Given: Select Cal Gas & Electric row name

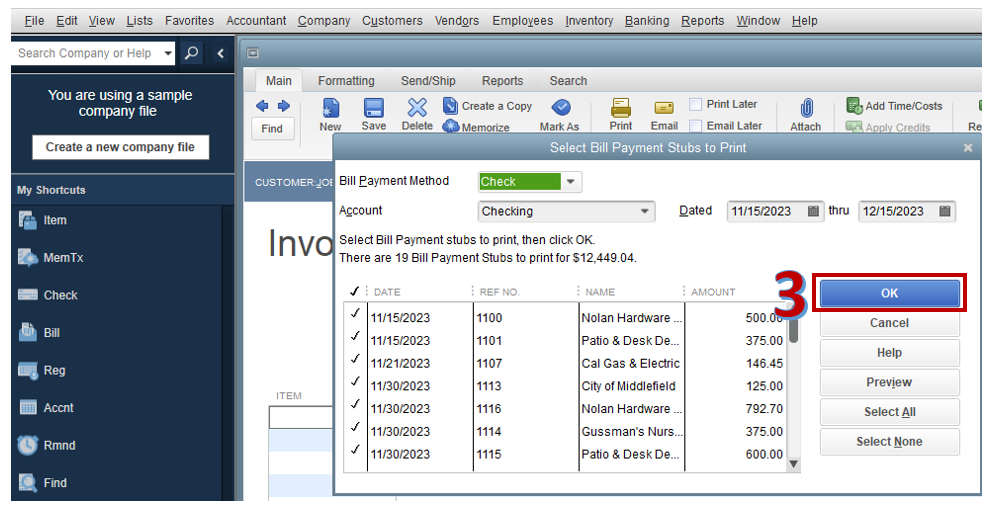Looking at the screenshot, I should 630,363.
